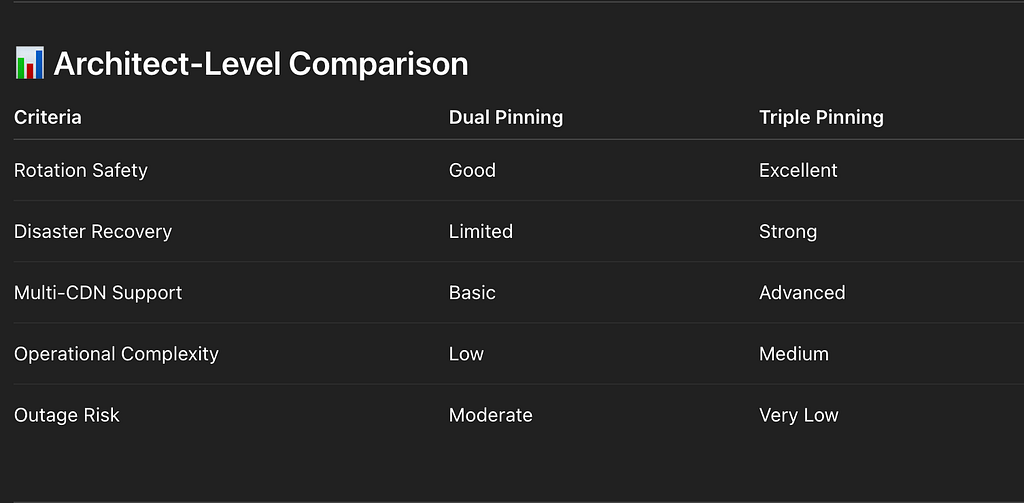
Task: Click the Criteria column header
Action: pos(48,118)
